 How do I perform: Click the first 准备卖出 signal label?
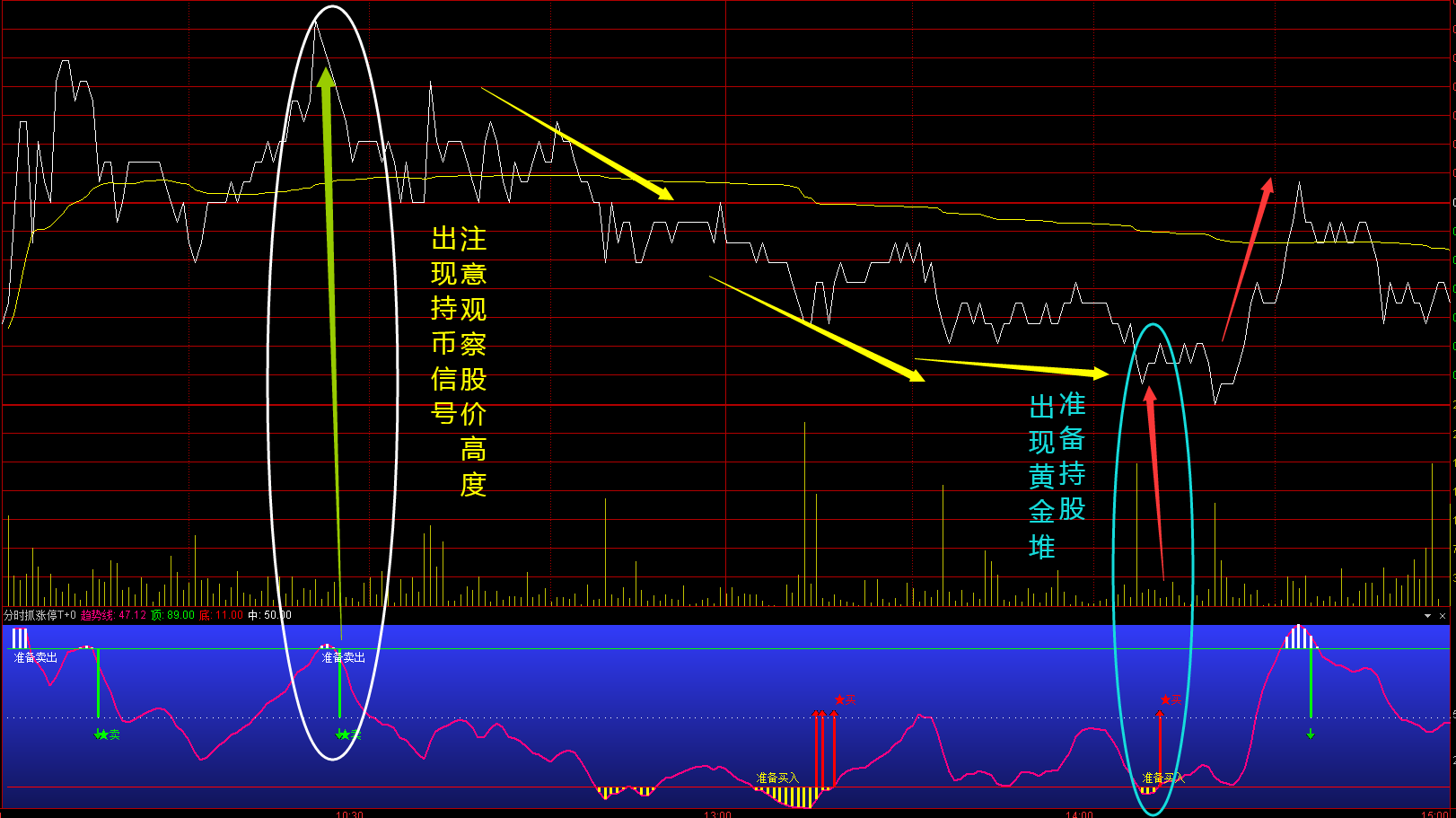point(36,658)
